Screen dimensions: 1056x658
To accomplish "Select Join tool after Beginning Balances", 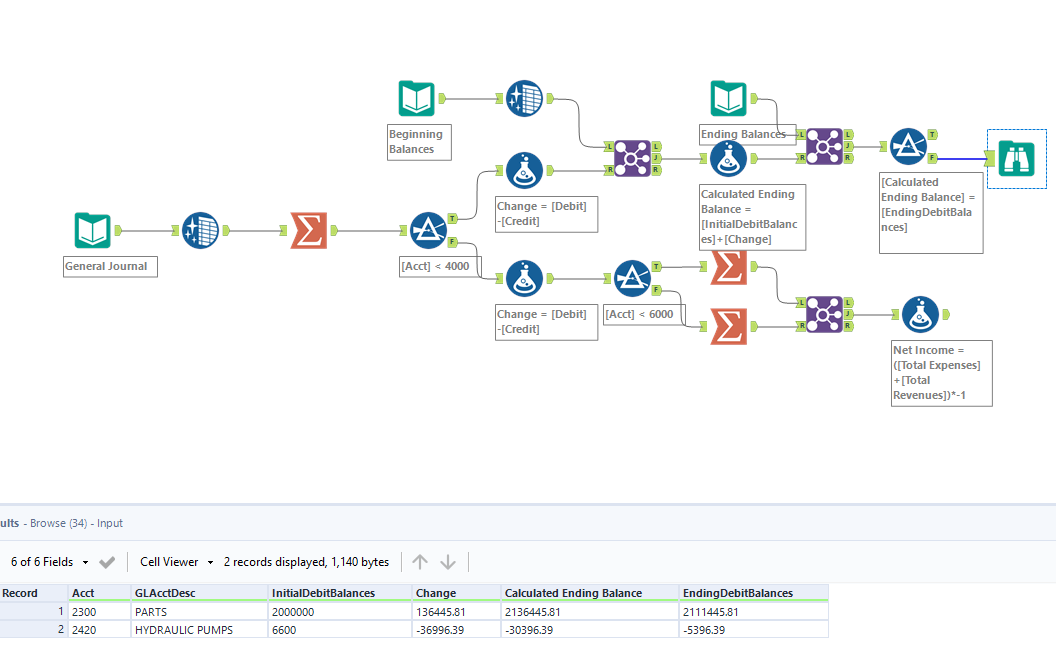I will coord(632,158).
